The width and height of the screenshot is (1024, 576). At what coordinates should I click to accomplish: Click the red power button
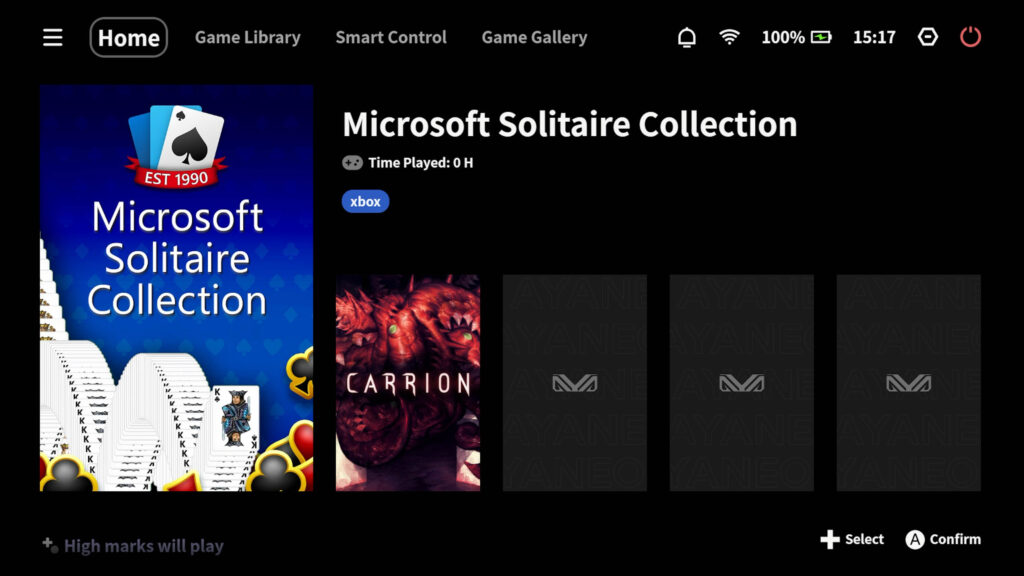[x=970, y=37]
